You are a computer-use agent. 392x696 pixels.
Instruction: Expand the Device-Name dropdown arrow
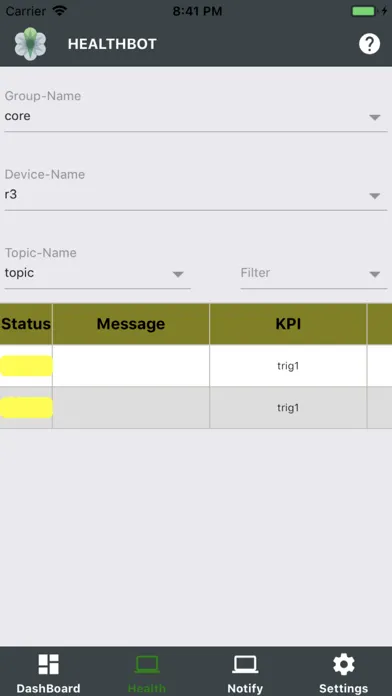(375, 196)
